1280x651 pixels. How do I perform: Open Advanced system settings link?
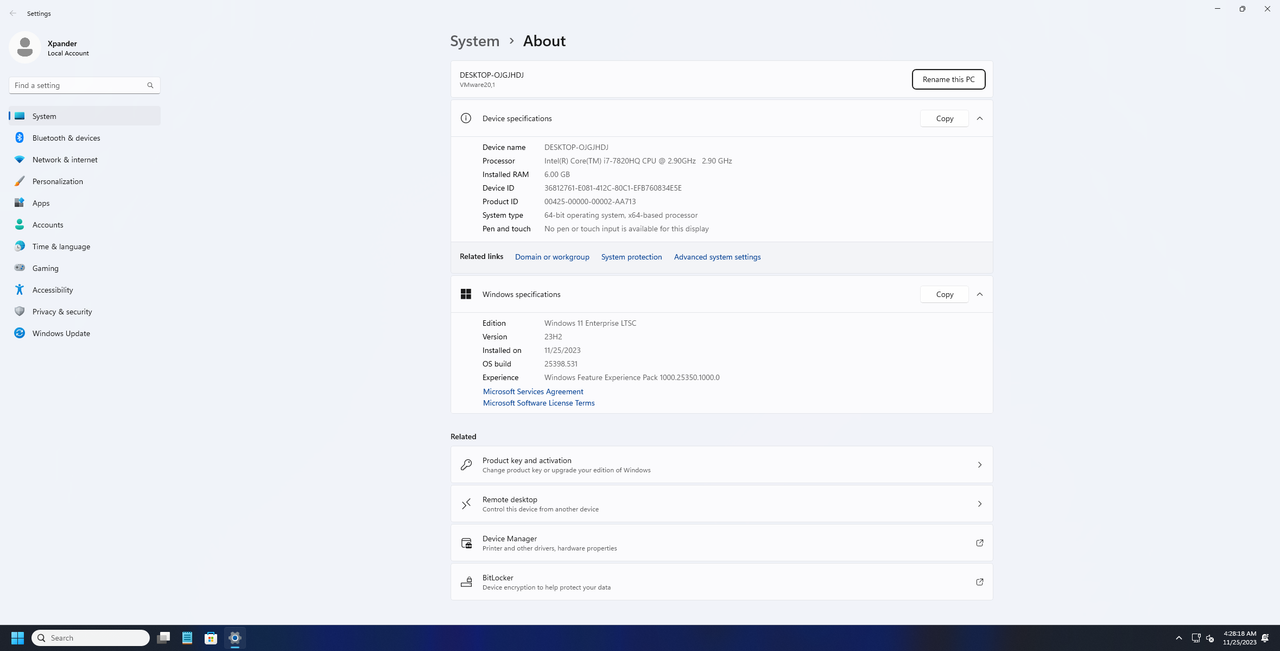pyautogui.click(x=717, y=257)
